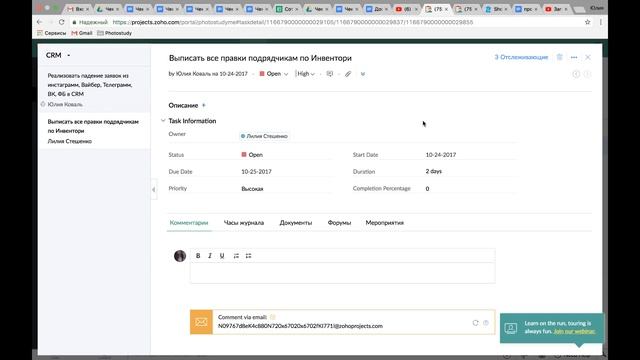Click help icon beside comment email address
This screenshot has width=640, height=360.
[486, 323]
